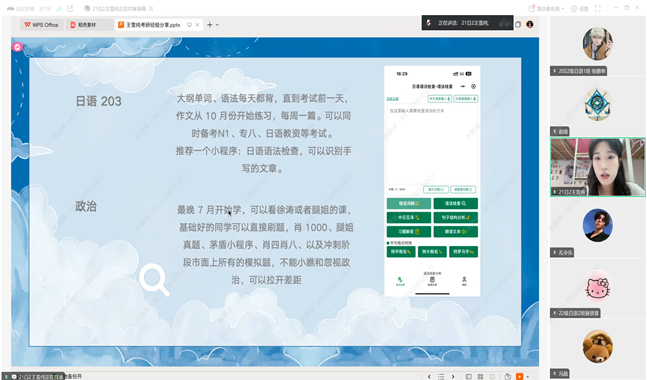Screen dimensions: 647x380
Task: Click the magnifier graphic on the slide
Action: click(154, 280)
